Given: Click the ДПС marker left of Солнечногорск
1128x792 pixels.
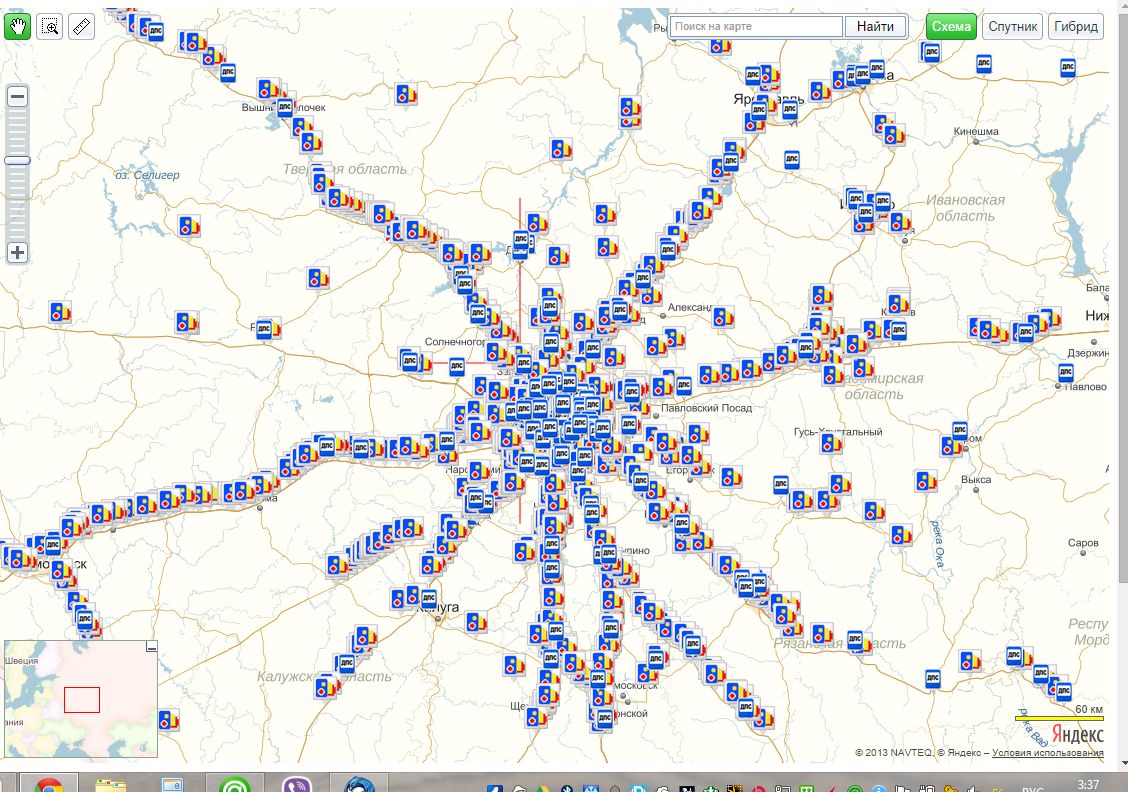Looking at the screenshot, I should [x=408, y=360].
